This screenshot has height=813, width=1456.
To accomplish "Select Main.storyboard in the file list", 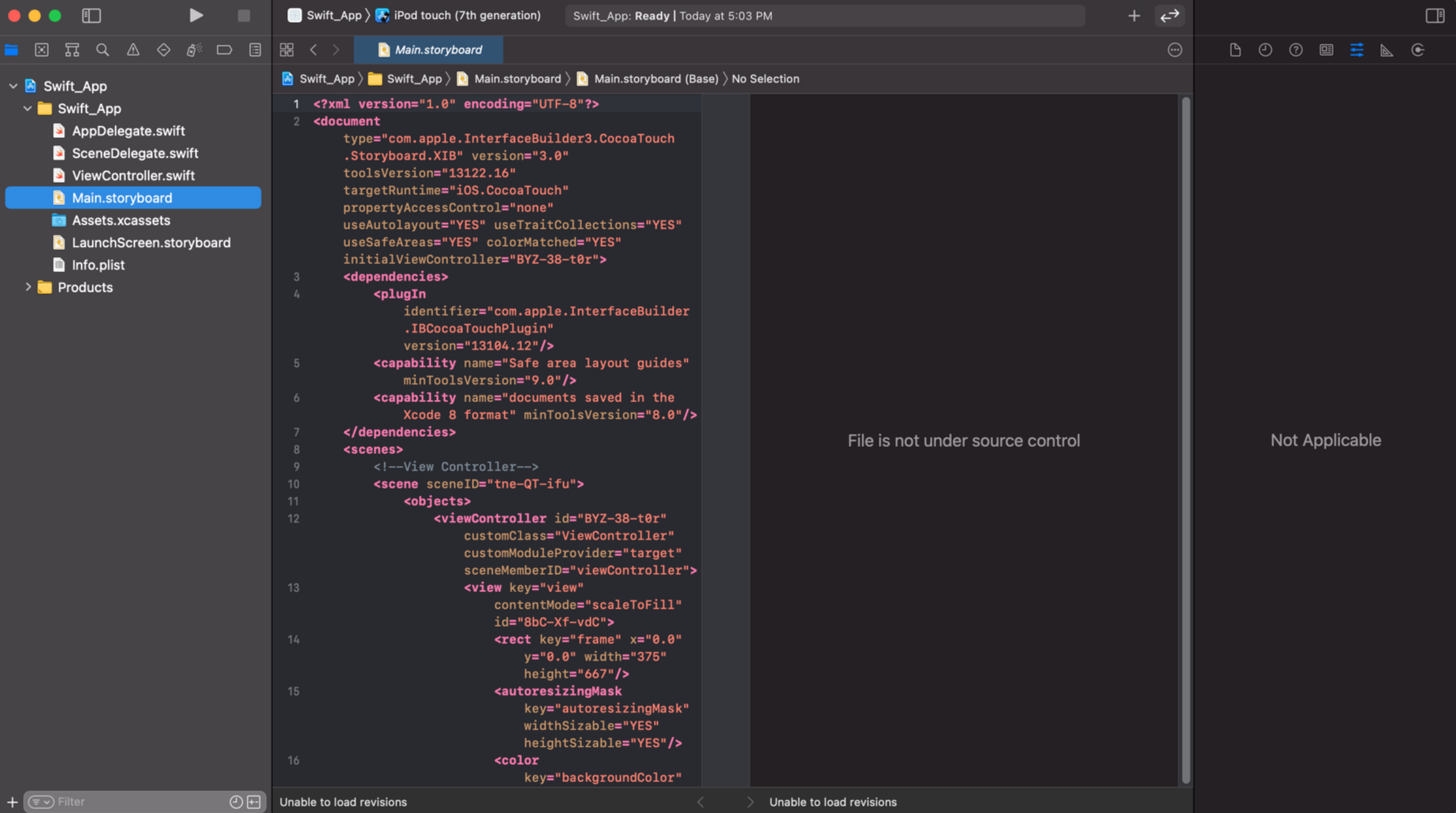I will point(133,198).
